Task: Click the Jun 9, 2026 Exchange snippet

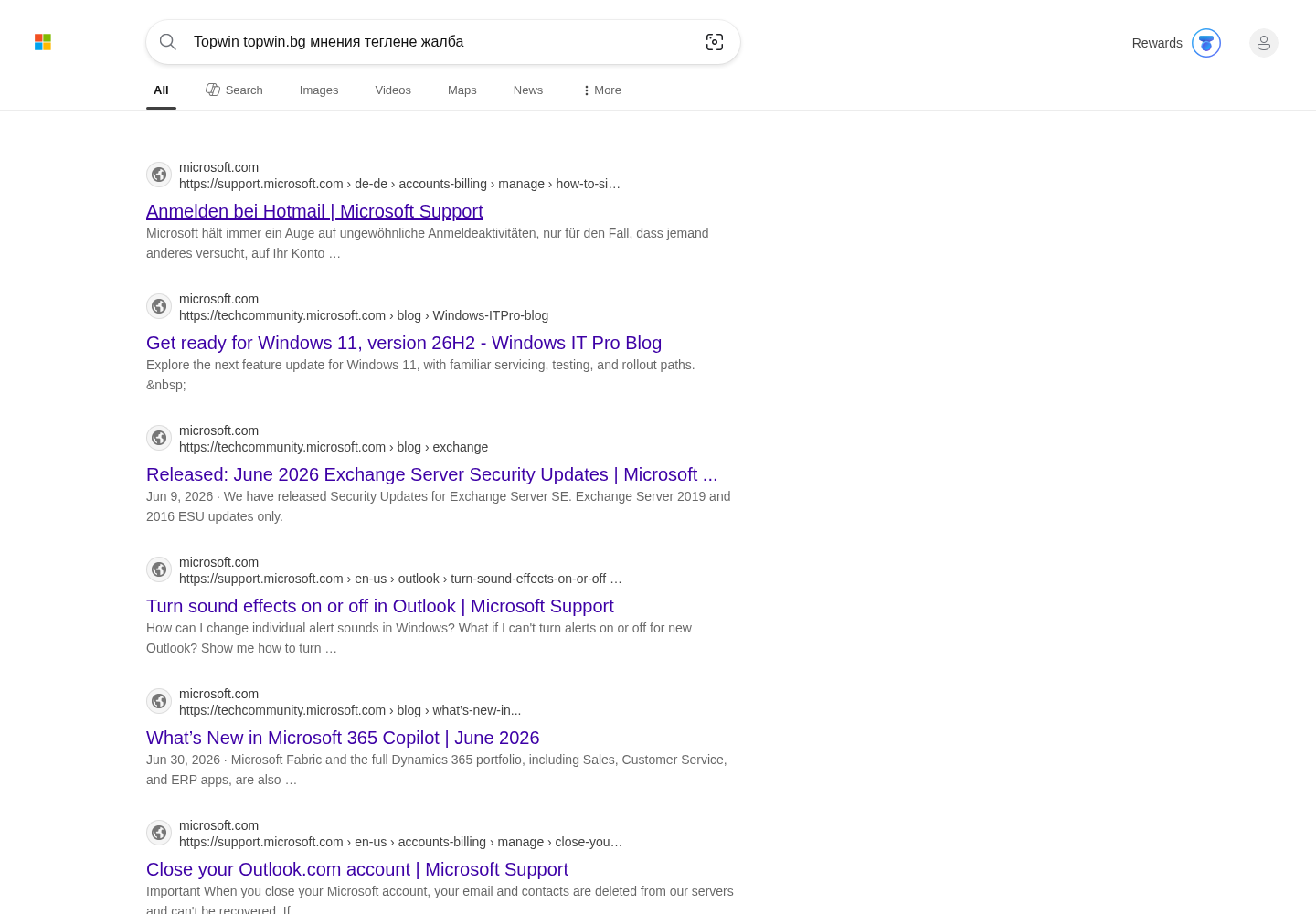Action: (439, 506)
